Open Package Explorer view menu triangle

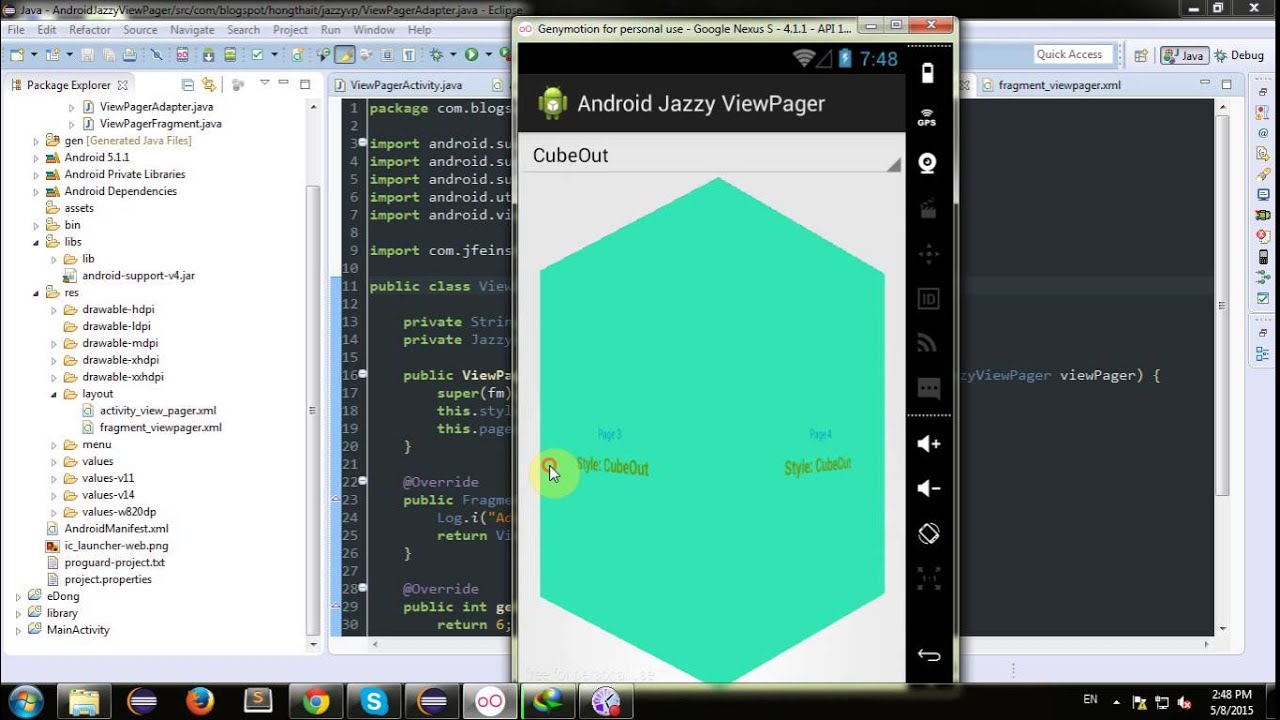point(264,83)
